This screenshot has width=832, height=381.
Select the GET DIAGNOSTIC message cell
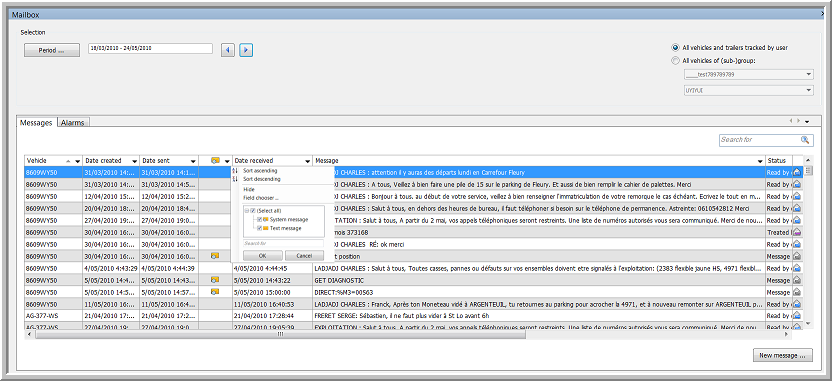pyautogui.click(x=538, y=280)
